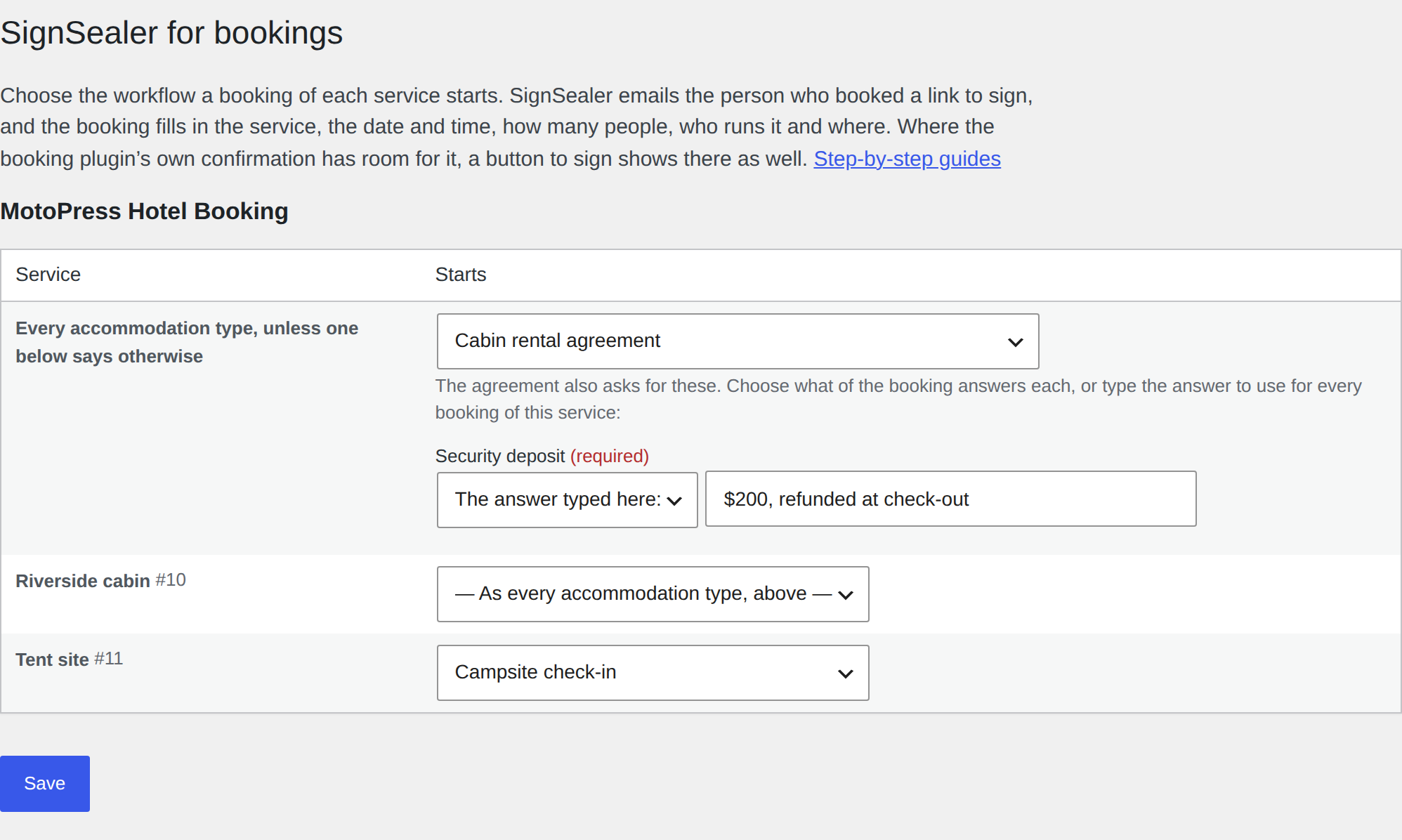The width and height of the screenshot is (1402, 840).
Task: Click the 'Security deposit (required)' label
Action: click(542, 457)
